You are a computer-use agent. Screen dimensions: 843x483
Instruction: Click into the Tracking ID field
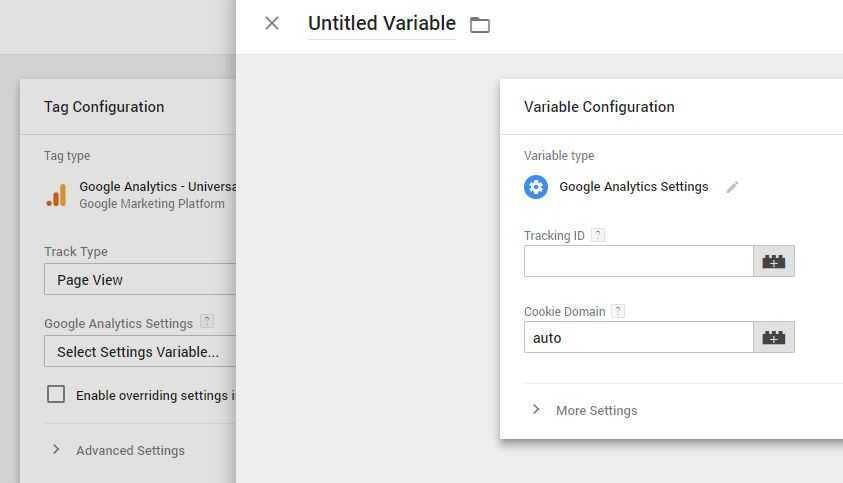pos(639,261)
